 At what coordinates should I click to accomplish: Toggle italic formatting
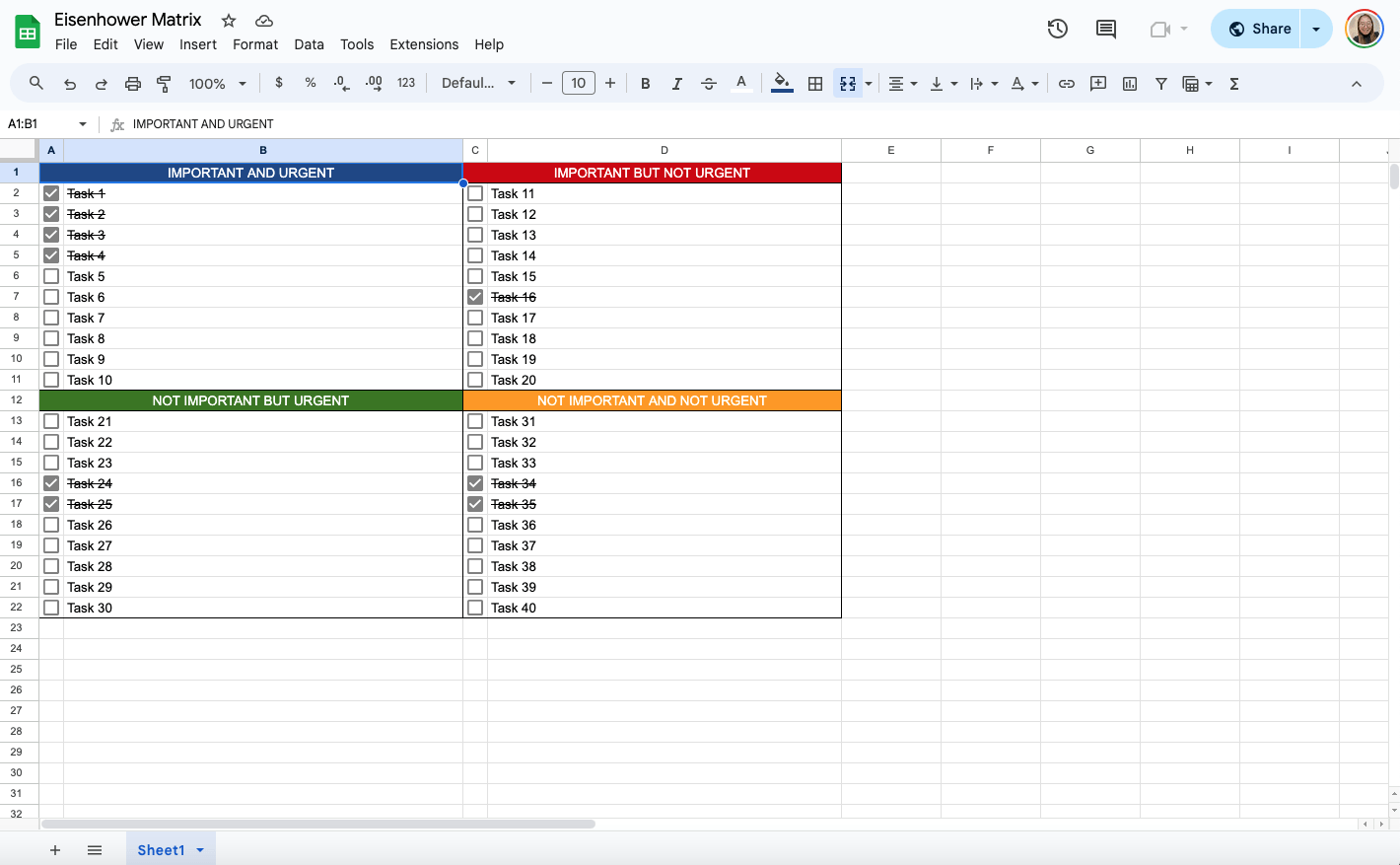click(x=677, y=84)
